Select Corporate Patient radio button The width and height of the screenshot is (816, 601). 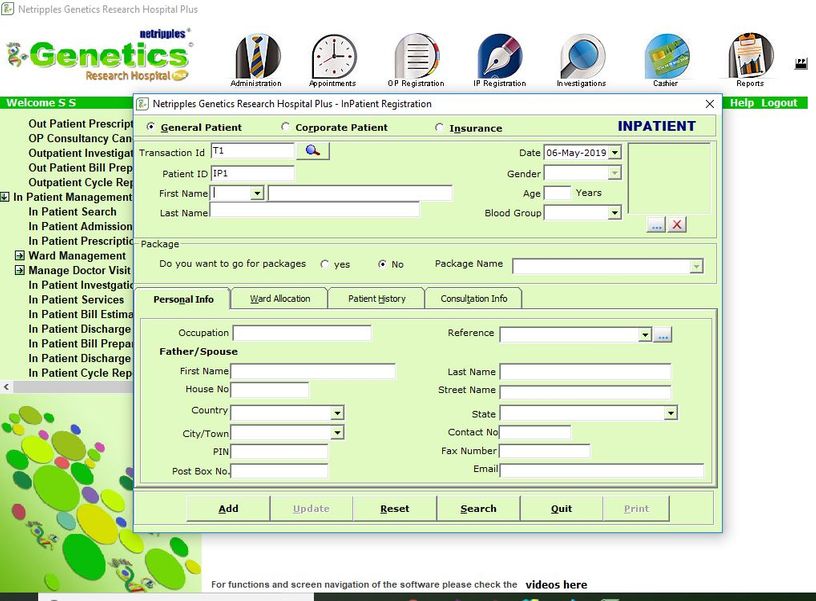285,126
